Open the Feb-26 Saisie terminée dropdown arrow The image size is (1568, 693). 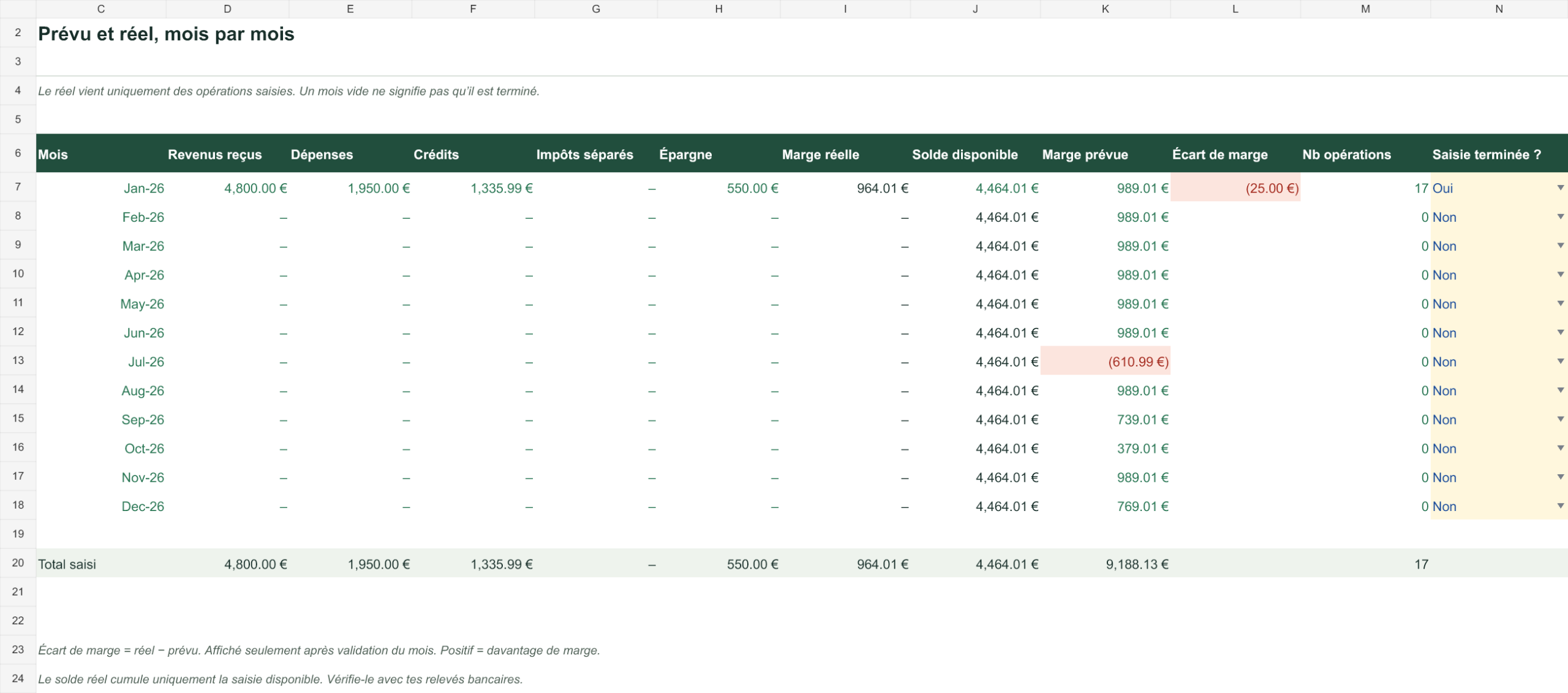1560,217
